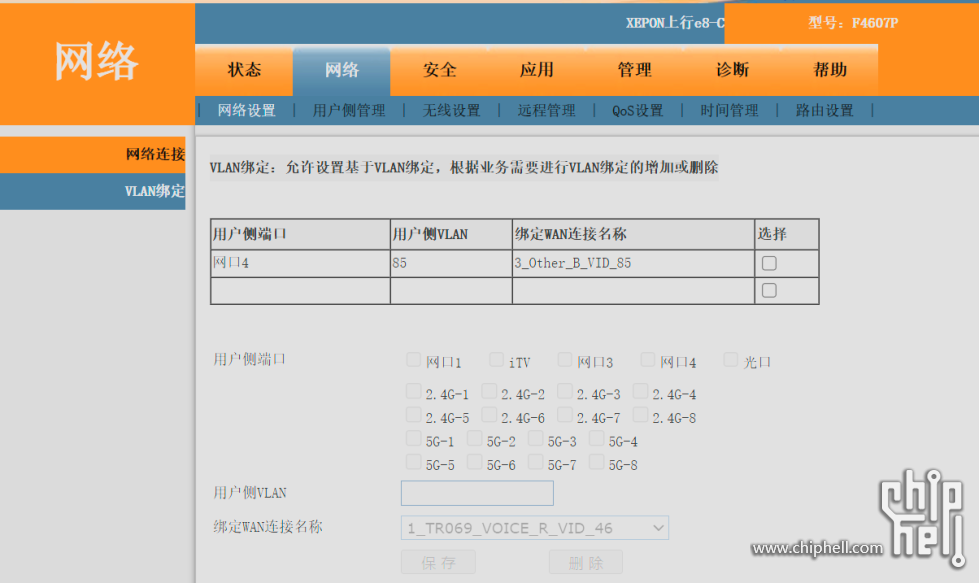
Task: Check the 2.4G-1 checkbox
Action: click(413, 391)
